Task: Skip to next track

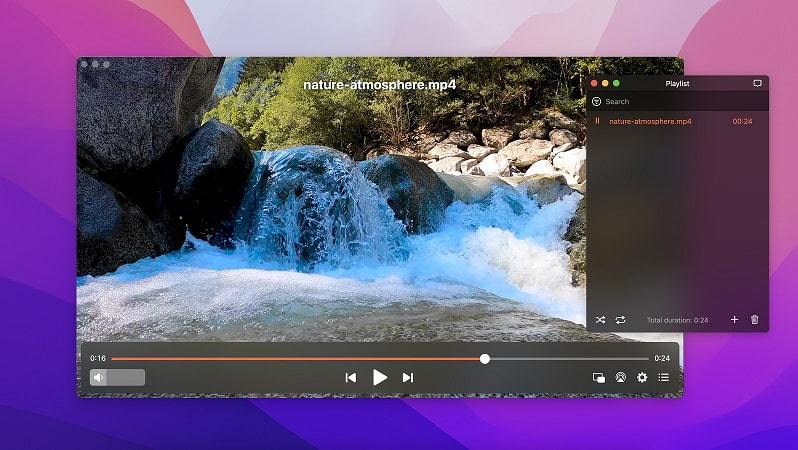Action: point(408,377)
